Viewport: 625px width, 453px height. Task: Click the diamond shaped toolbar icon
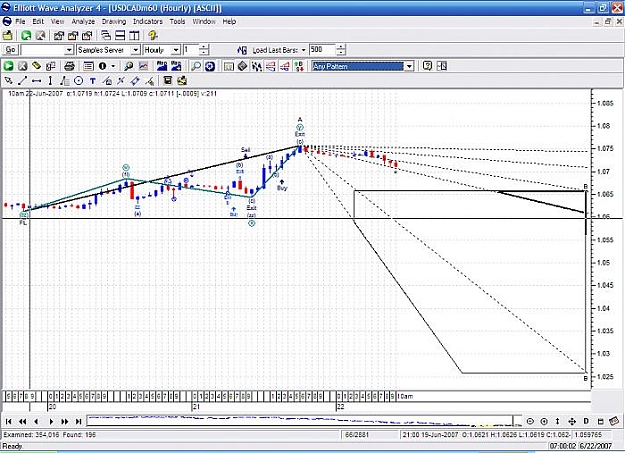(242, 66)
